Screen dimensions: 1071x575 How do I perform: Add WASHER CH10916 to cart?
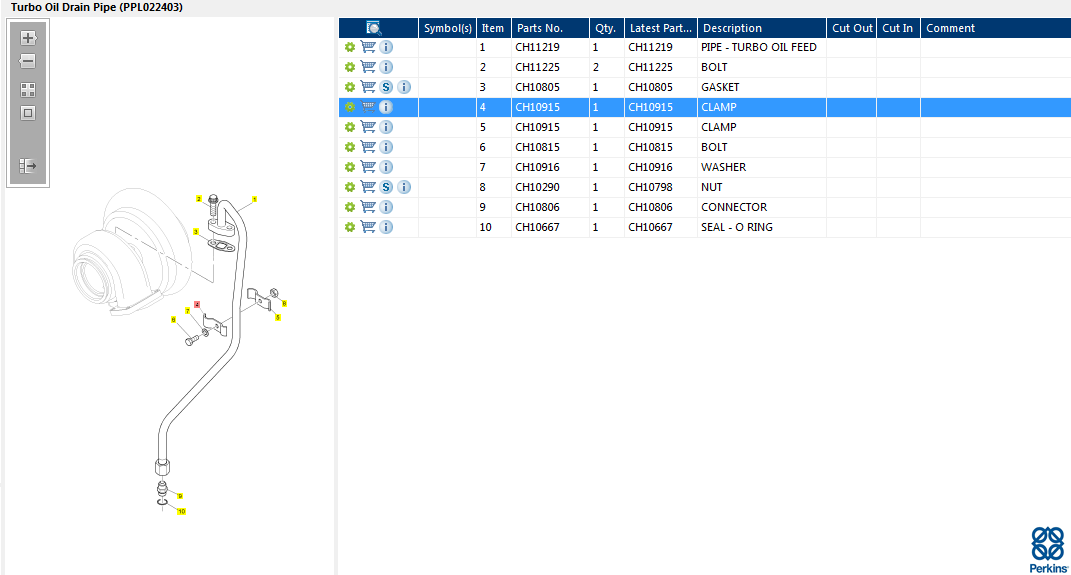pyautogui.click(x=368, y=167)
